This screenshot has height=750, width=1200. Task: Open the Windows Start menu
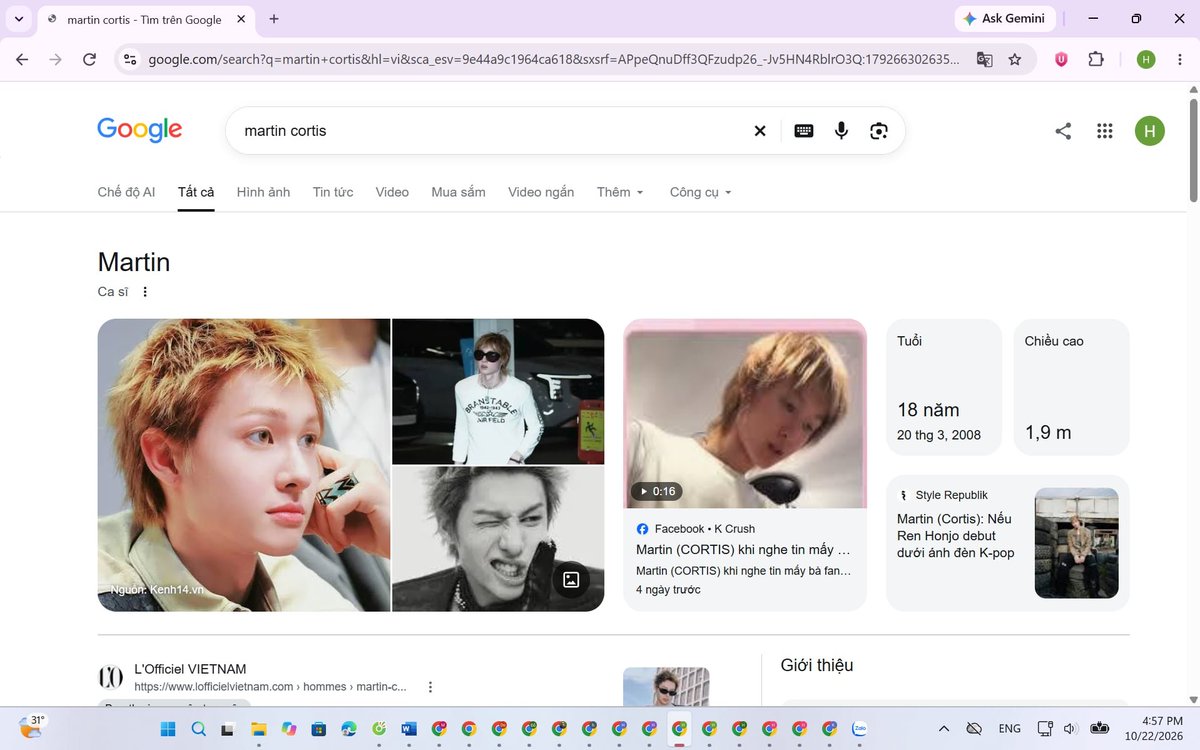pyautogui.click(x=168, y=728)
